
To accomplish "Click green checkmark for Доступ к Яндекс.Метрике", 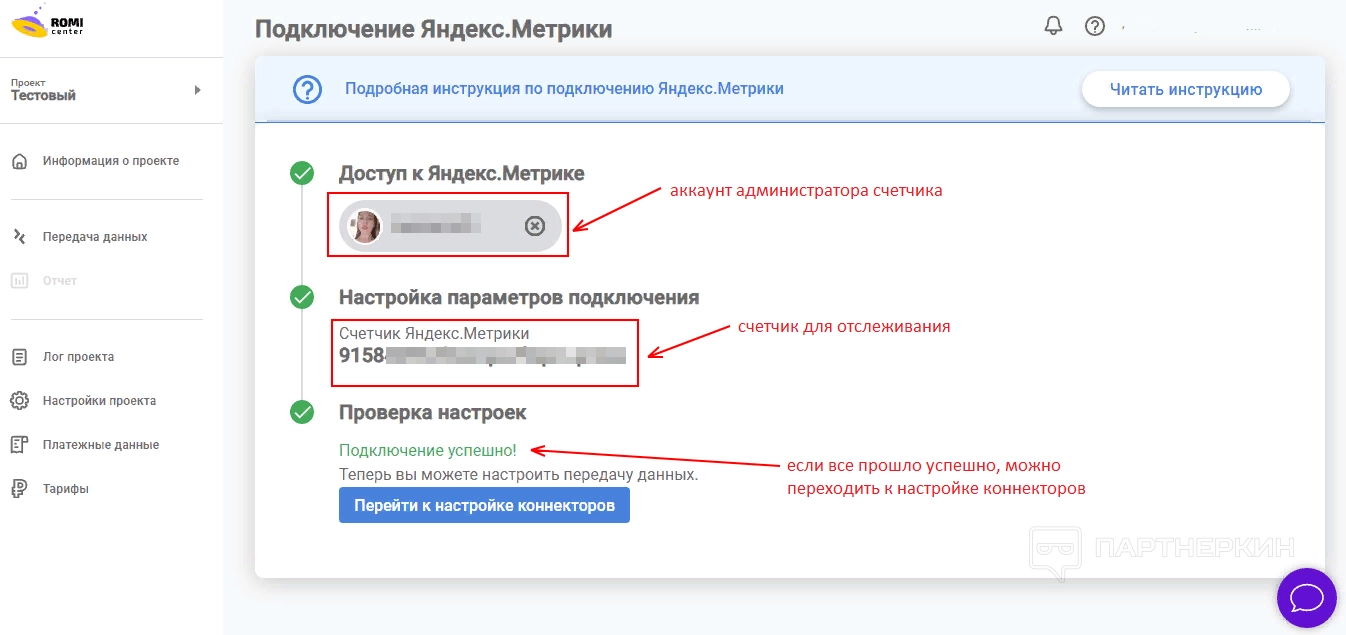I will (x=302, y=174).
